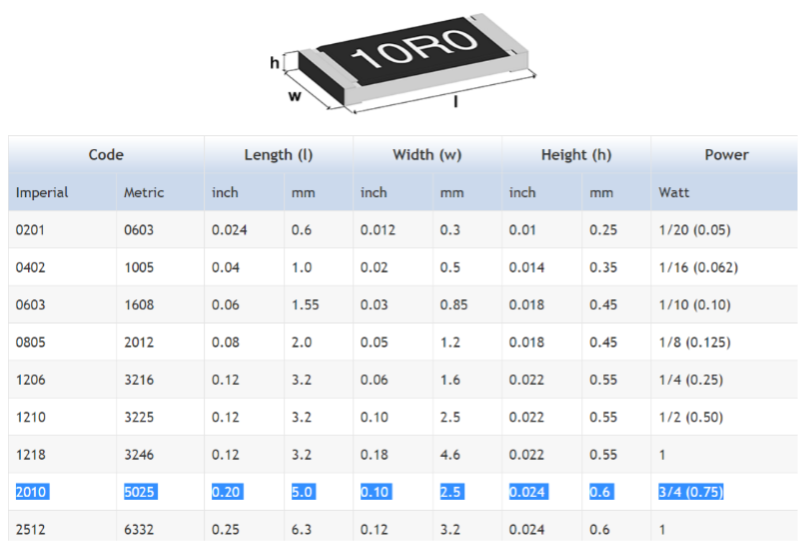Click the "Code" column header

click(106, 154)
